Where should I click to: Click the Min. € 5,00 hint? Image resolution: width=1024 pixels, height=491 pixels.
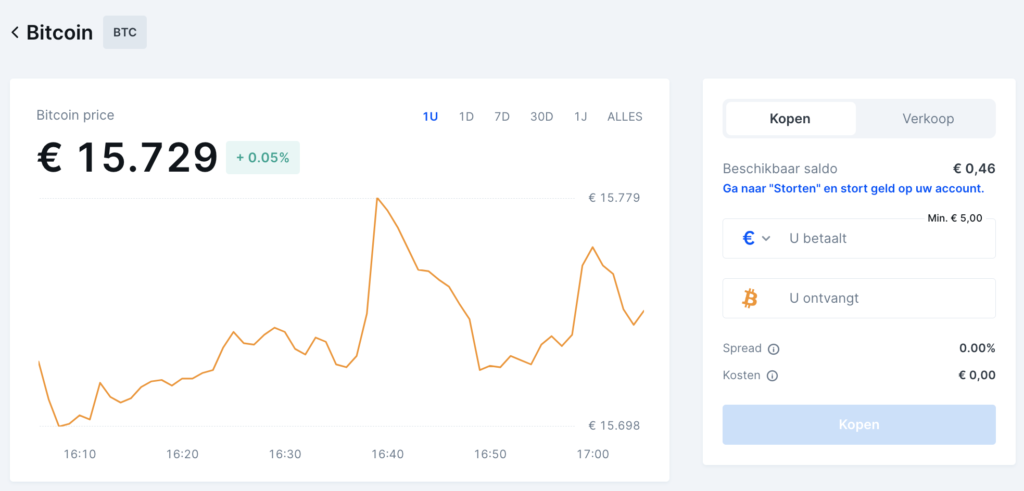click(955, 218)
